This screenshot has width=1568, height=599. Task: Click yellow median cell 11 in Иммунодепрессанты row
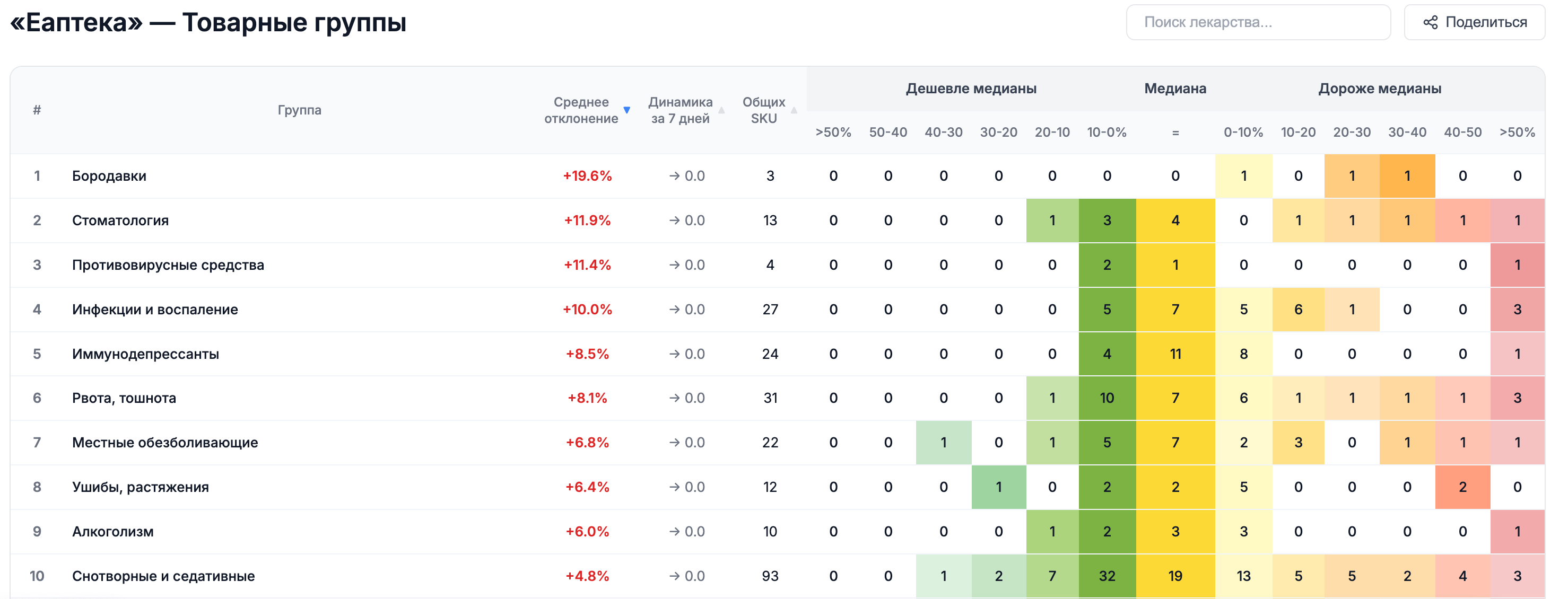tap(1175, 354)
